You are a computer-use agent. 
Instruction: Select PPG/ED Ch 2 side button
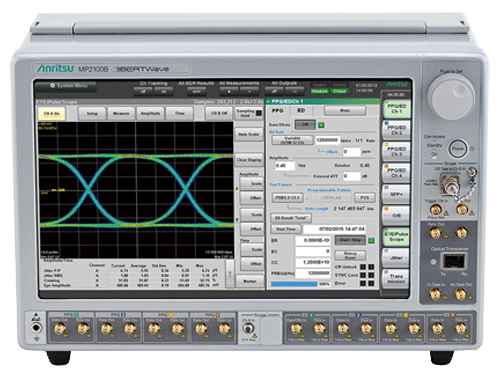[x=396, y=130]
